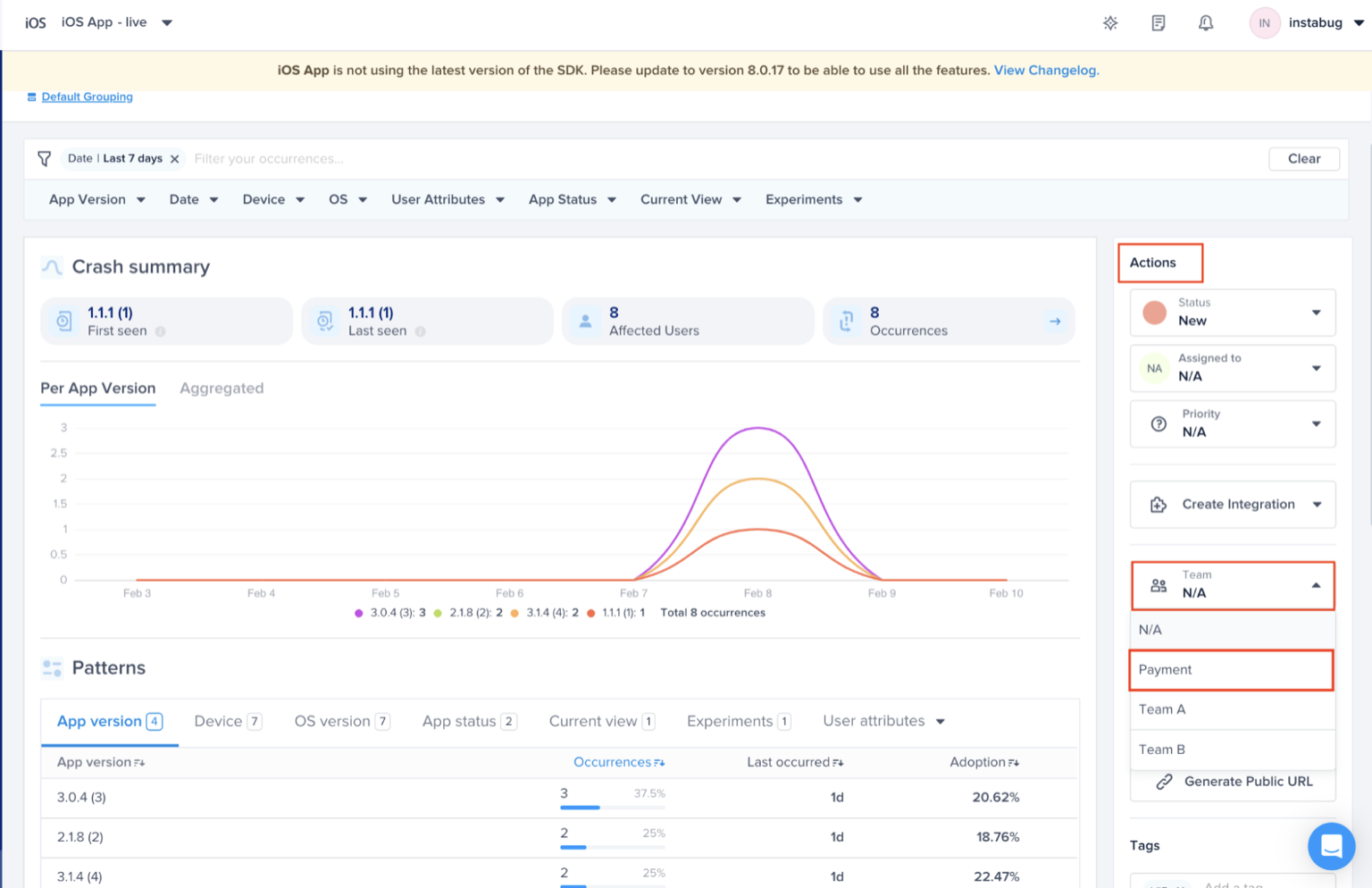Toggle the 2.1.8 legend series dot
Image resolution: width=1372 pixels, height=888 pixels.
[438, 613]
